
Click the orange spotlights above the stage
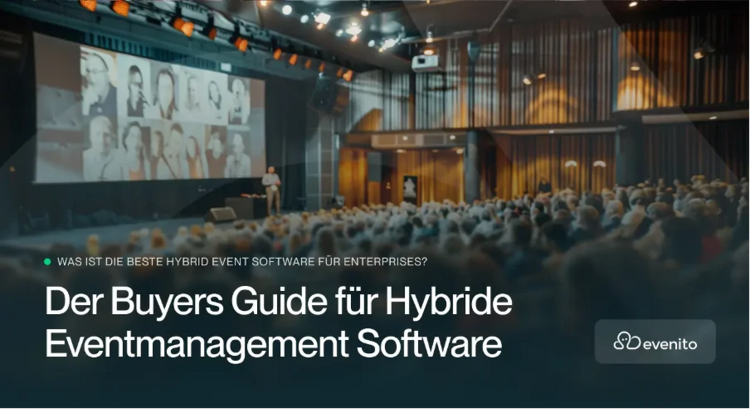(x=215, y=36)
